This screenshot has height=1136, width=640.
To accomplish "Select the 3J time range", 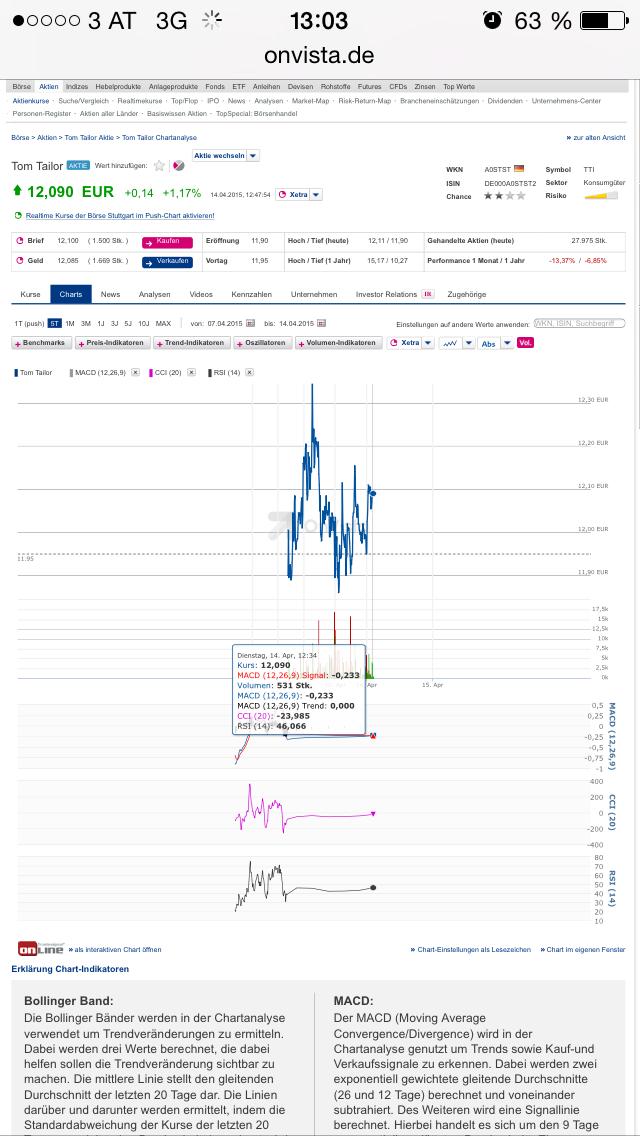I will click(x=115, y=323).
